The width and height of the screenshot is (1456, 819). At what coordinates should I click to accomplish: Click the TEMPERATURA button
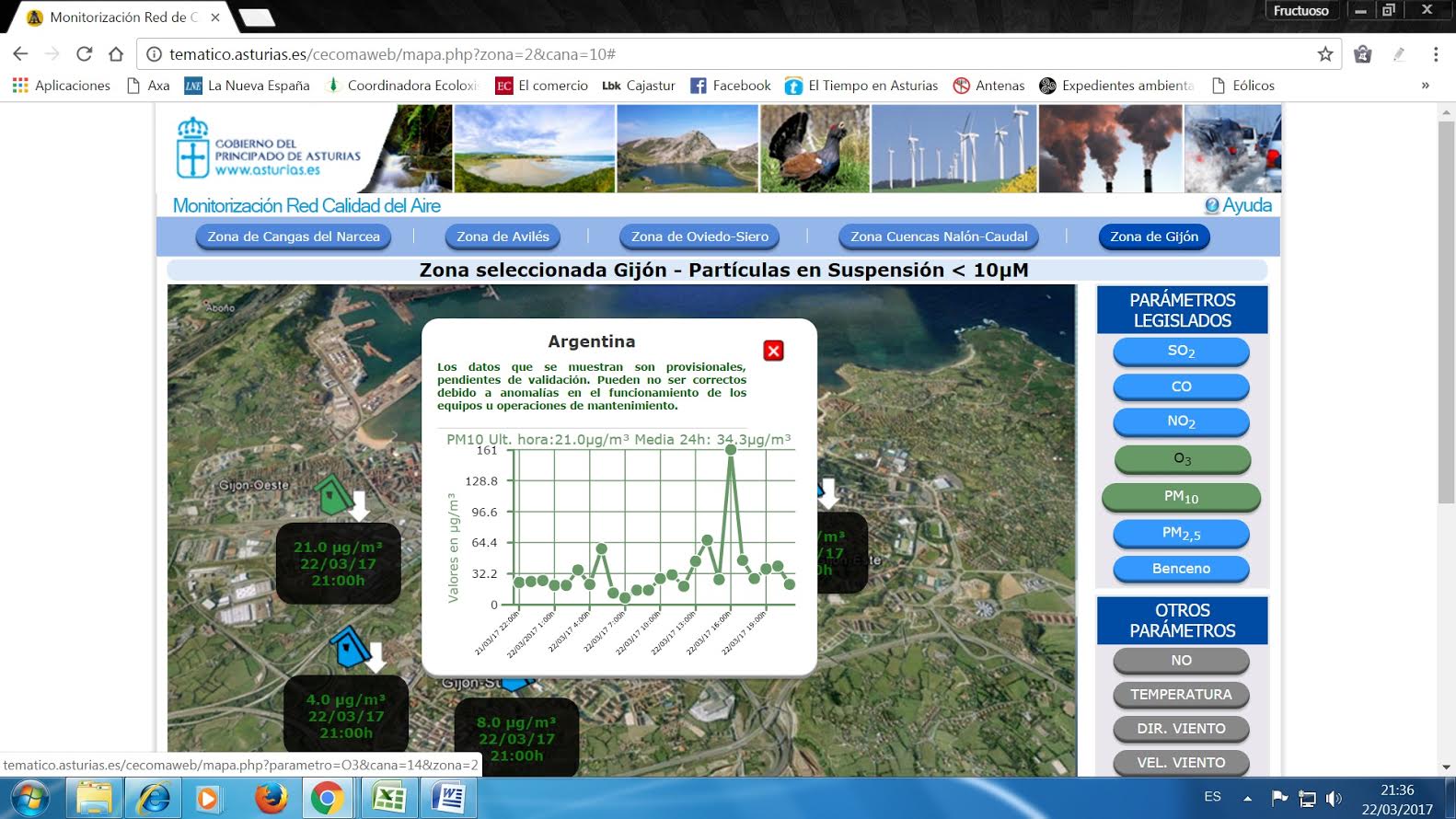point(1181,695)
